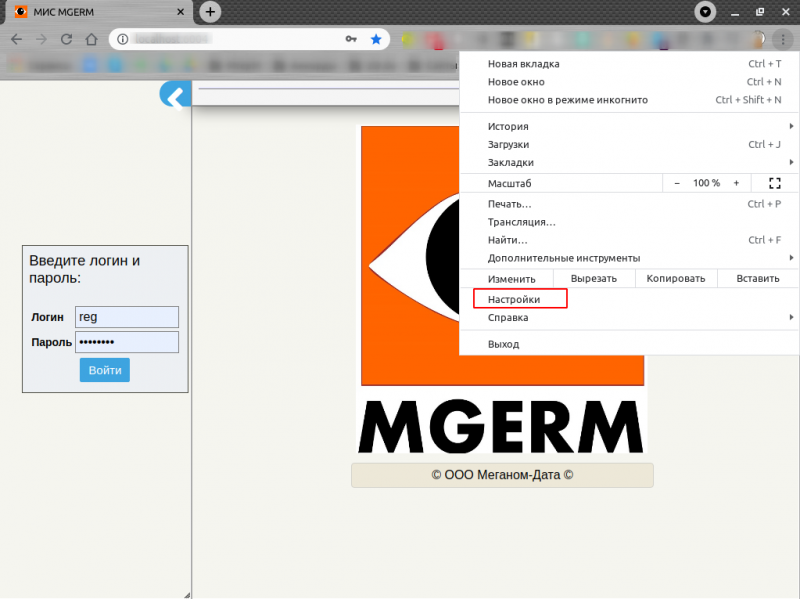The width and height of the screenshot is (800, 599).
Task: Go home with the house icon
Action: pos(91,39)
